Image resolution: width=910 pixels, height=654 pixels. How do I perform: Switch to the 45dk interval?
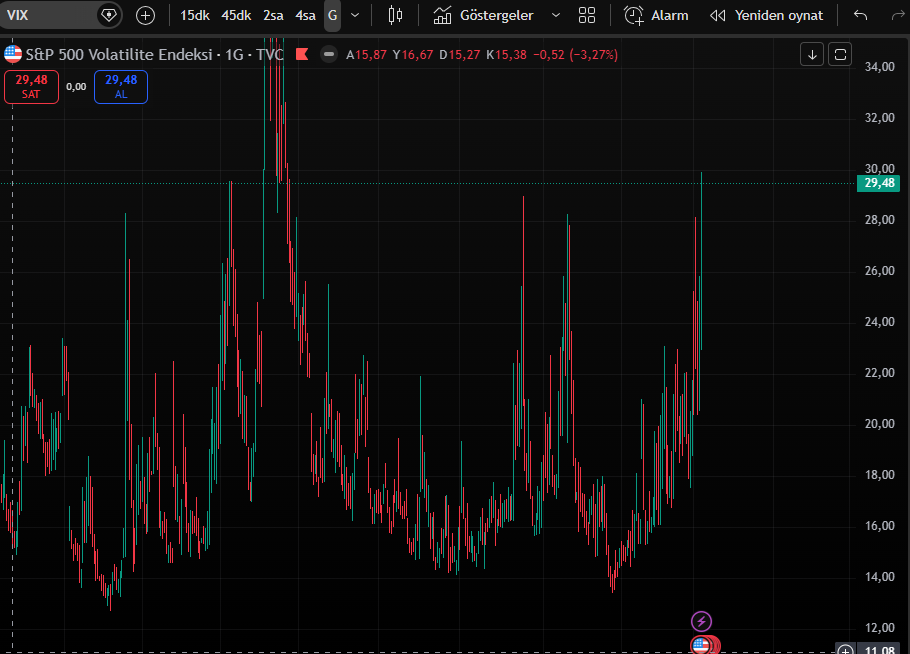click(x=236, y=16)
